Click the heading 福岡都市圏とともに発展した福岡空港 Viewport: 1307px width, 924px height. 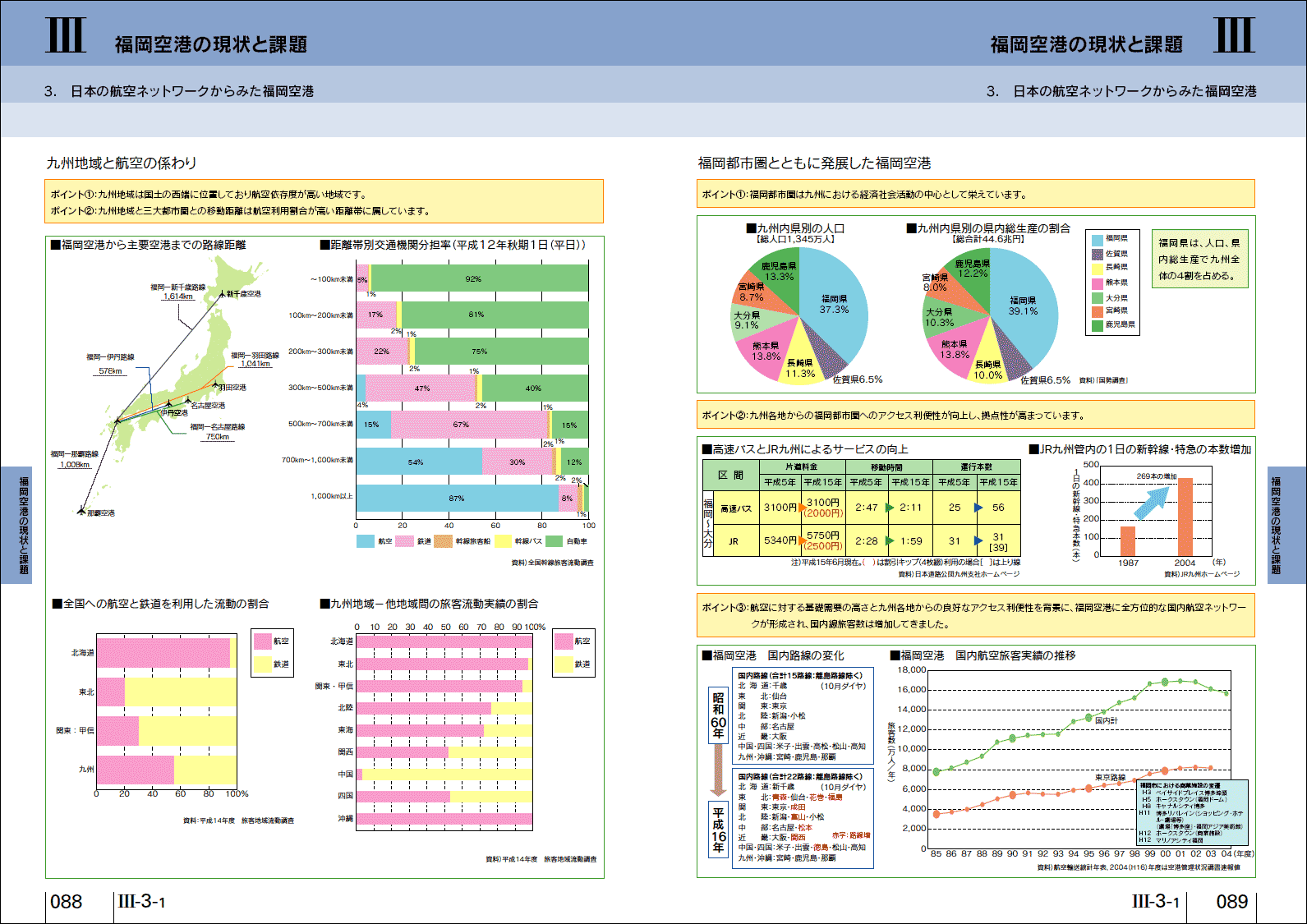pyautogui.click(x=814, y=163)
